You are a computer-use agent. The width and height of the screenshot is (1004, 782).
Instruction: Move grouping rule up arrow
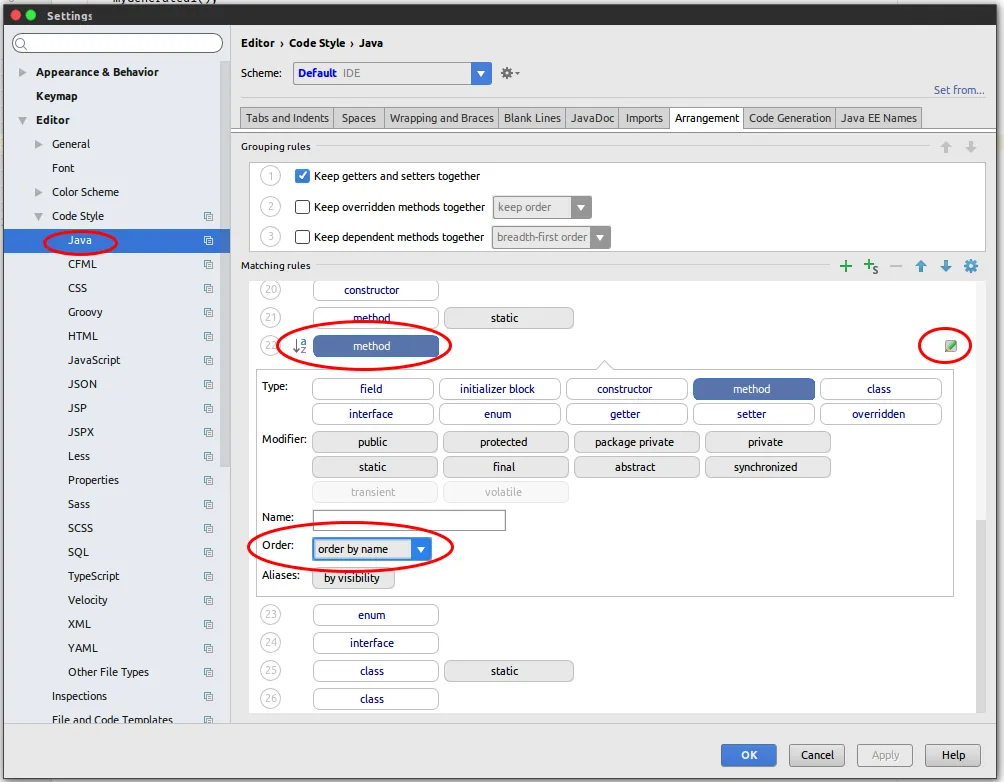[x=946, y=147]
